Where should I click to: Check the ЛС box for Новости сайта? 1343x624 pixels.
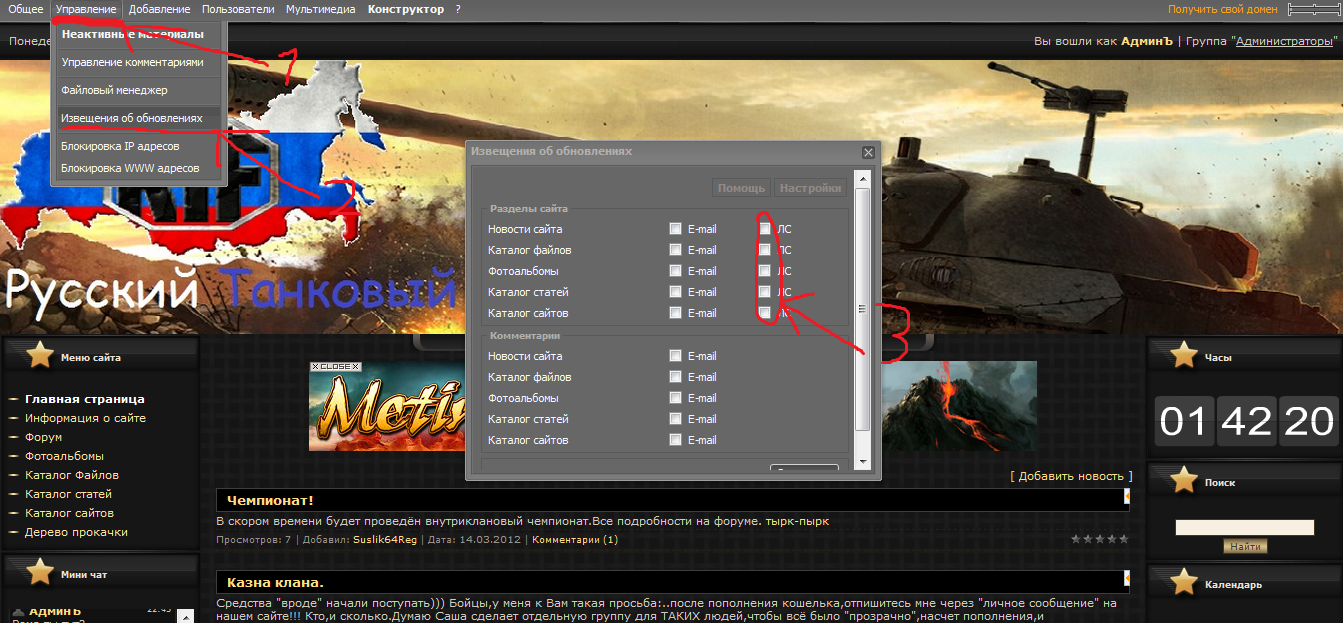[765, 229]
